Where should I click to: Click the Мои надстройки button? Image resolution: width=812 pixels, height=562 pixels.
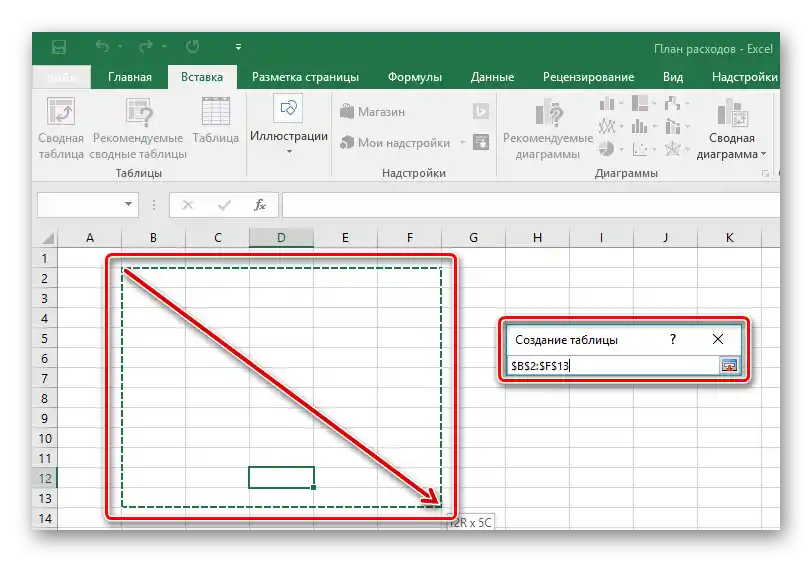coord(395,142)
